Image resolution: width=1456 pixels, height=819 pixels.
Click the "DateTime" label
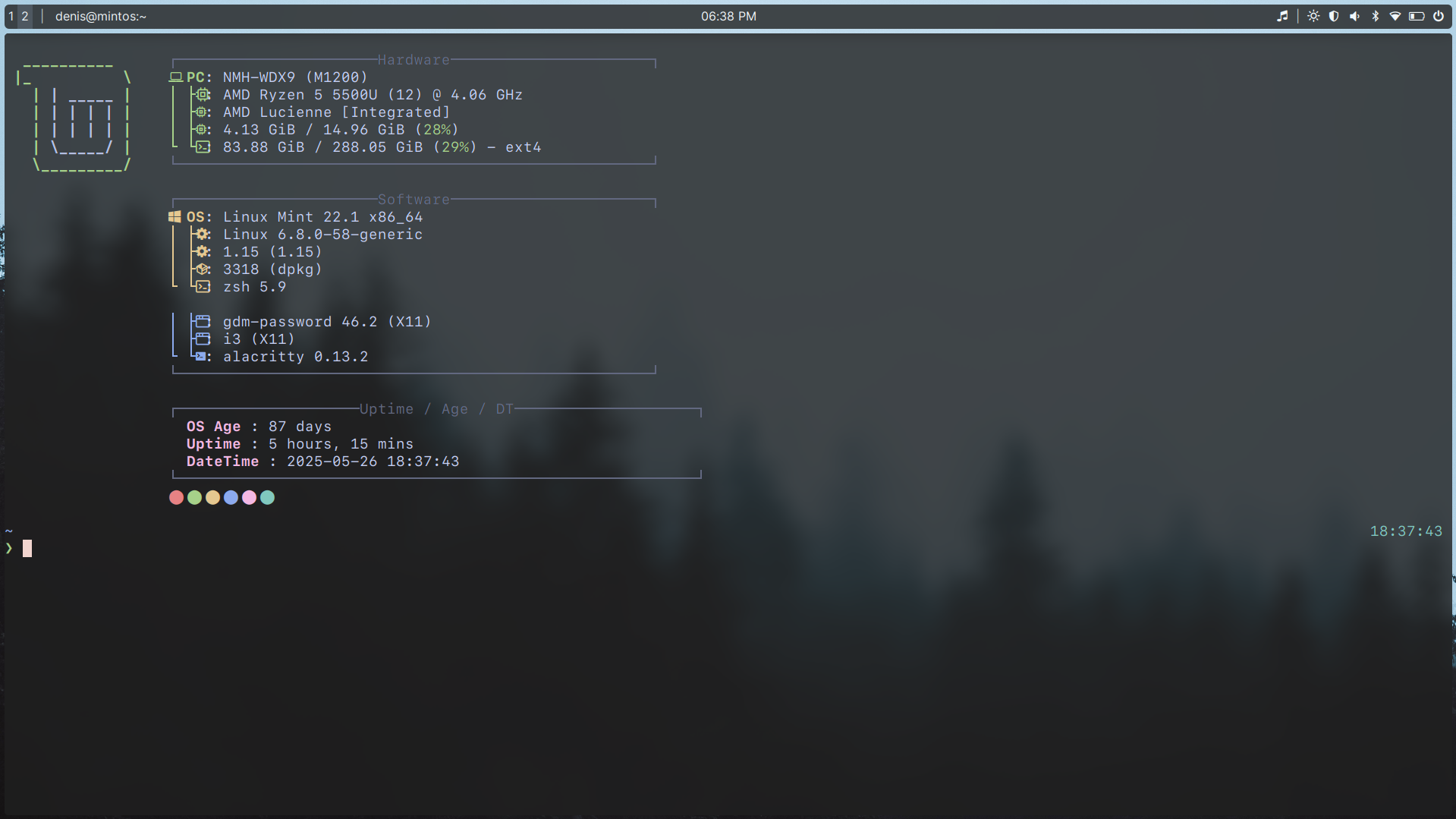coord(222,461)
